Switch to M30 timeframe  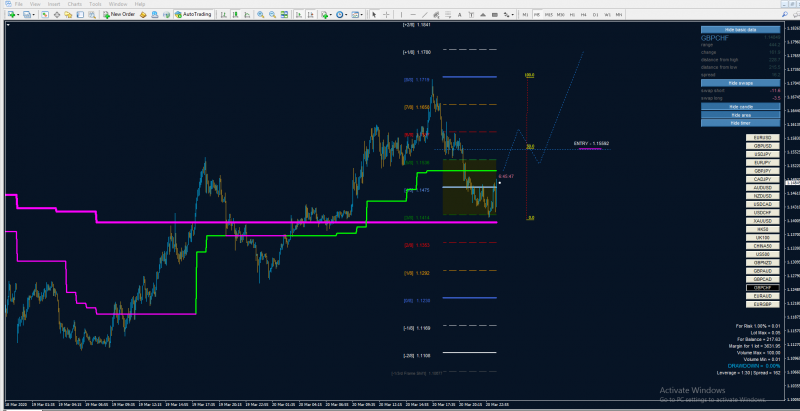point(560,15)
